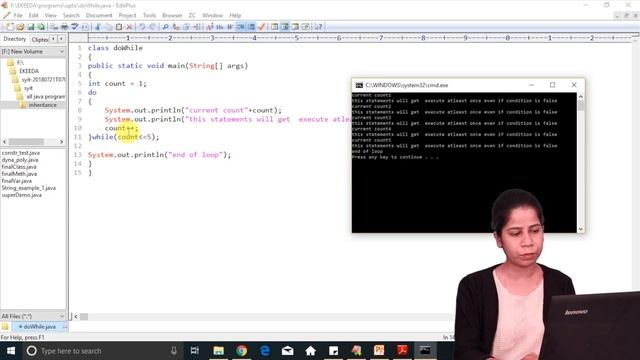Open Microsoft Edge from the taskbar
This screenshot has height=360, width=640.
tap(265, 351)
